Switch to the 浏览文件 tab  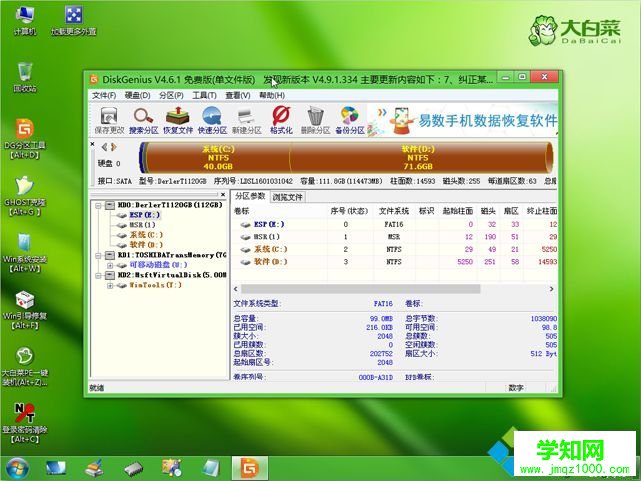tap(287, 197)
